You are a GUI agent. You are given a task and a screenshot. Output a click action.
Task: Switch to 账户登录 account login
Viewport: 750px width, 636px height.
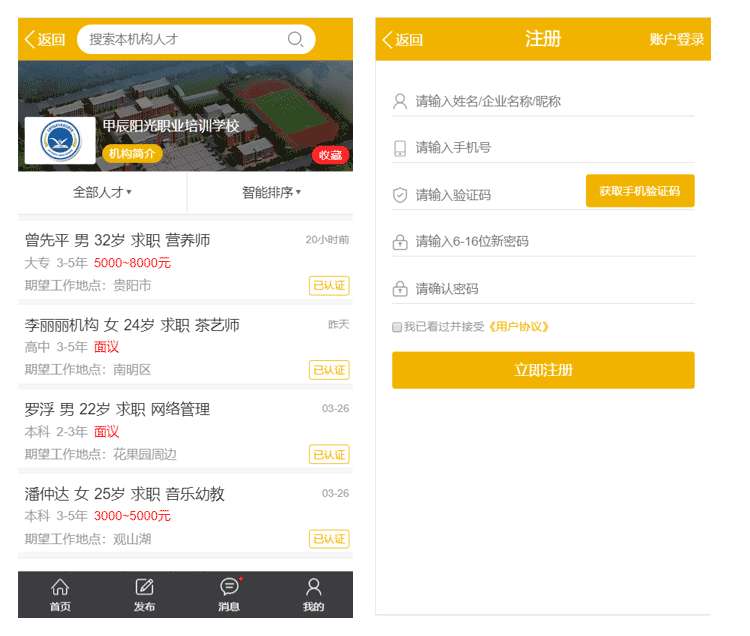(x=676, y=40)
